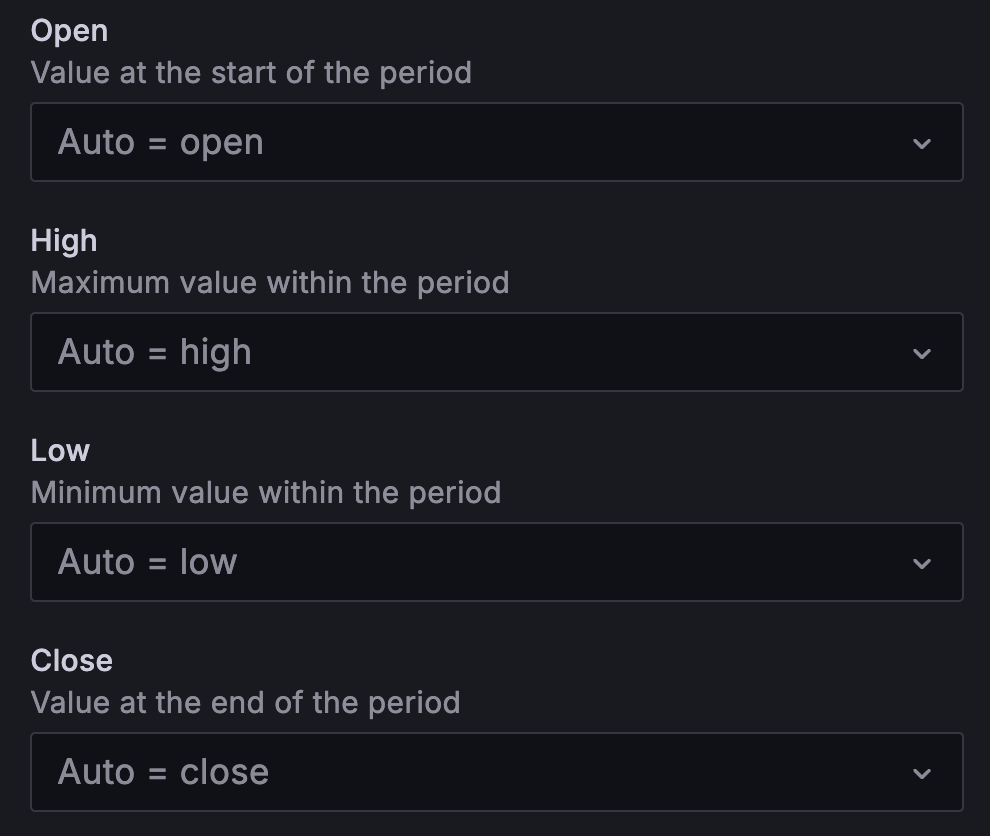Viewport: 990px width, 836px height.
Task: Click the High section label
Action: click(65, 240)
